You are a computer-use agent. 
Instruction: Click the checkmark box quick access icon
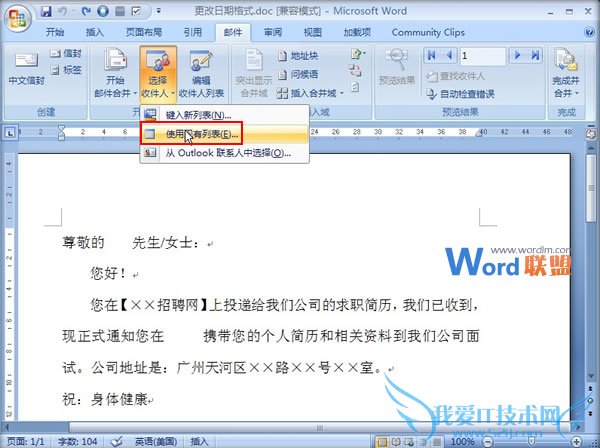136,11
